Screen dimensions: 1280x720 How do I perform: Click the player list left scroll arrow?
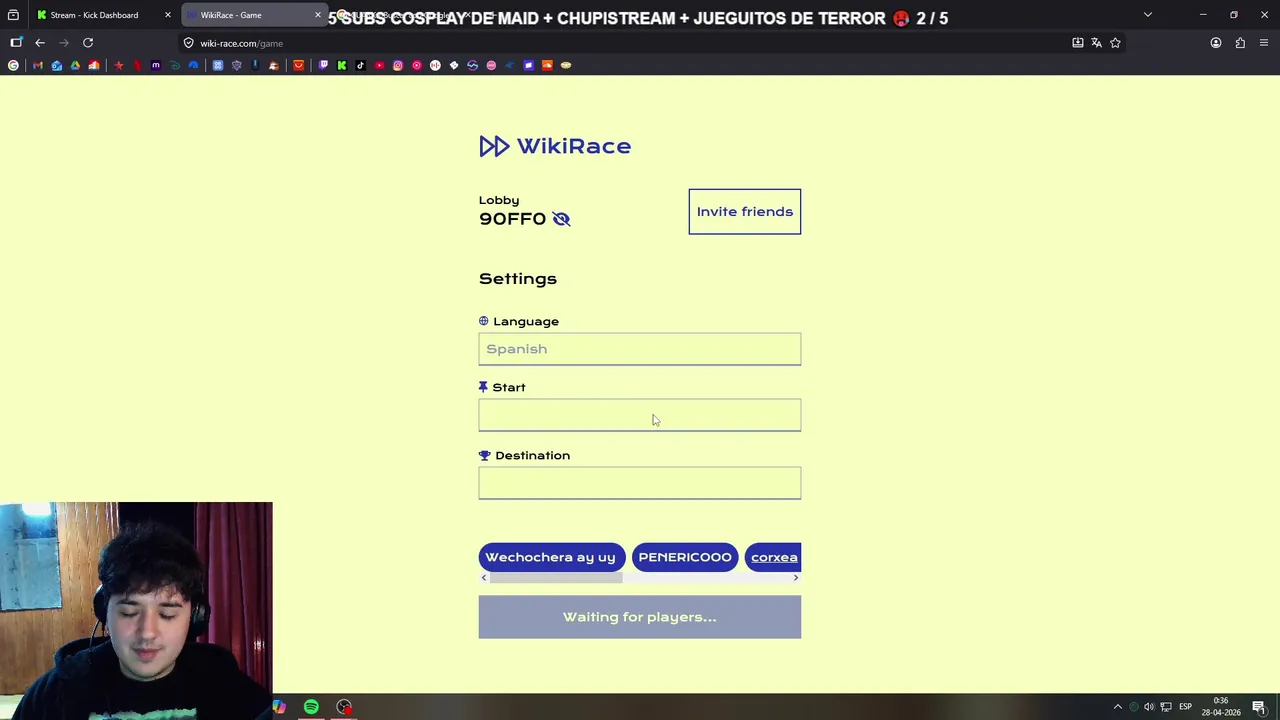[x=484, y=578]
